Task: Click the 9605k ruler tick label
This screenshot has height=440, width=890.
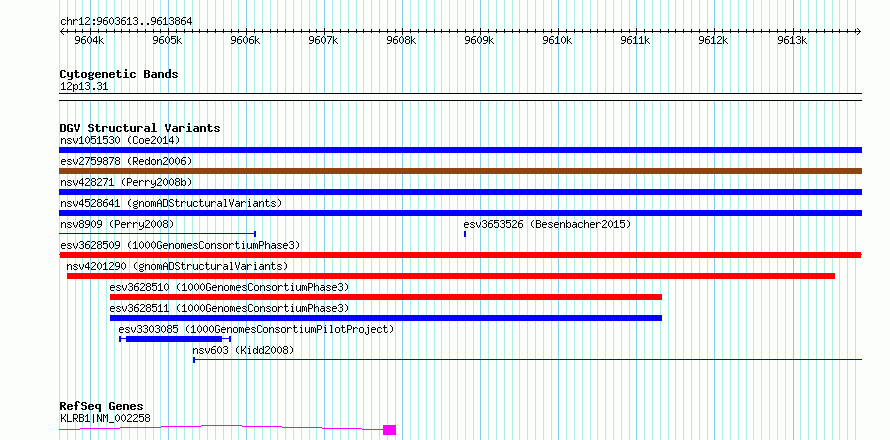Action: (x=168, y=41)
